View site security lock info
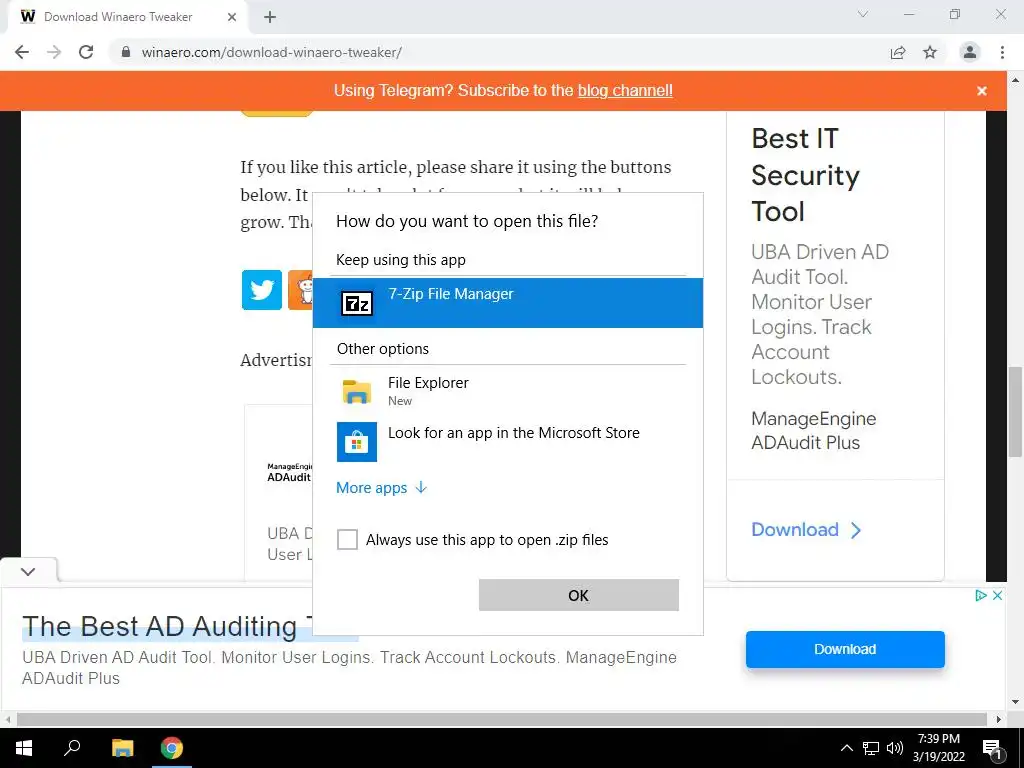Viewport: 1024px width, 768px height. tap(126, 52)
